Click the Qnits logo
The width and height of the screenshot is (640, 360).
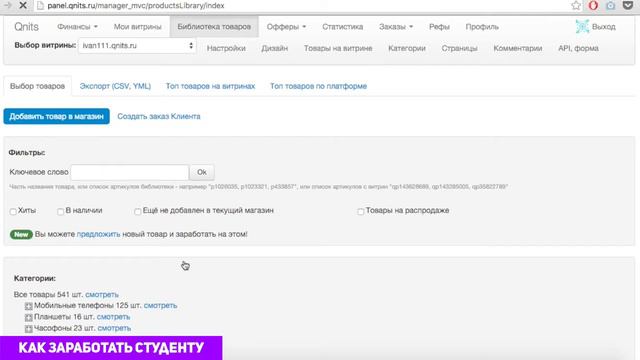pyautogui.click(x=27, y=27)
